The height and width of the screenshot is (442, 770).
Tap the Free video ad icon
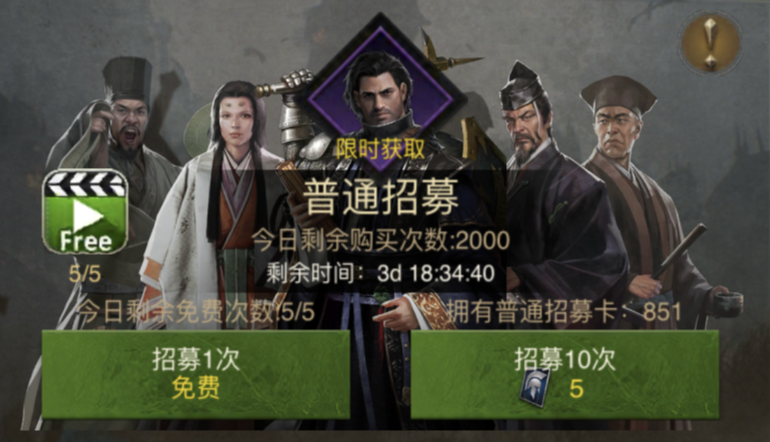(x=85, y=211)
